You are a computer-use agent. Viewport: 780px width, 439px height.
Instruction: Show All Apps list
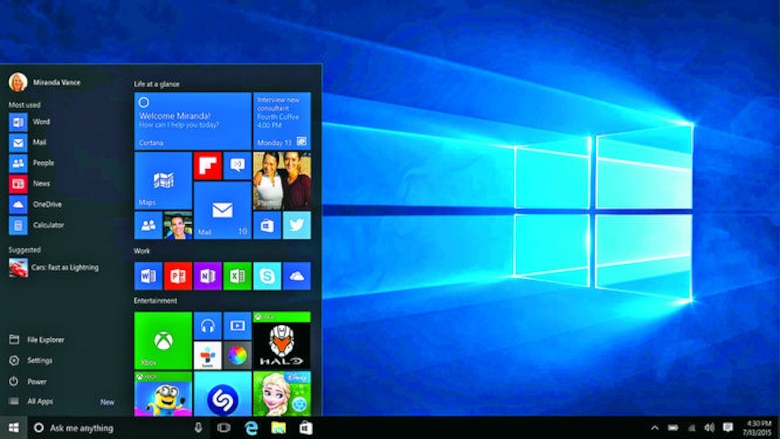click(31, 401)
